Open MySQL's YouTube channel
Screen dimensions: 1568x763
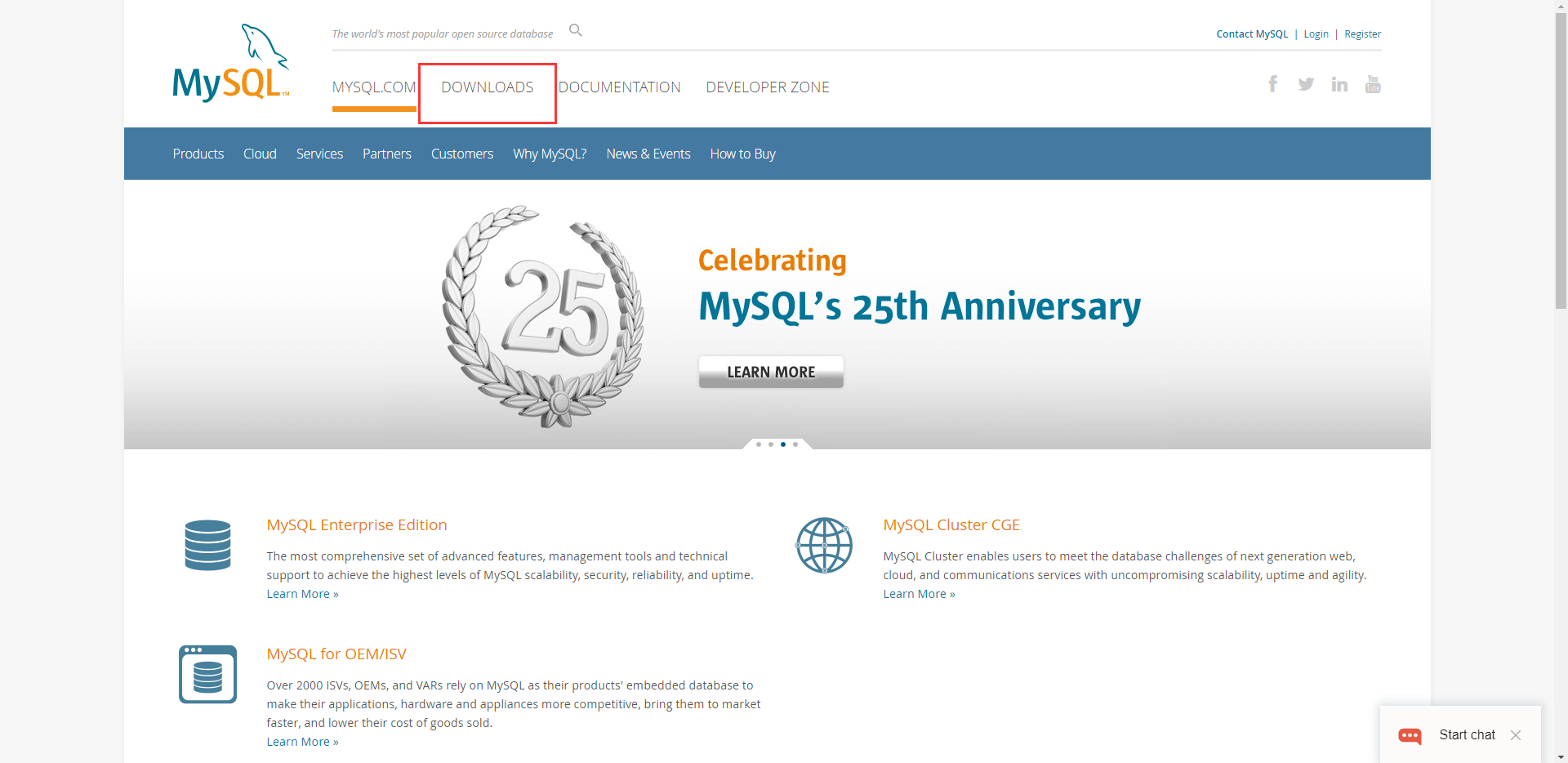coord(1373,83)
